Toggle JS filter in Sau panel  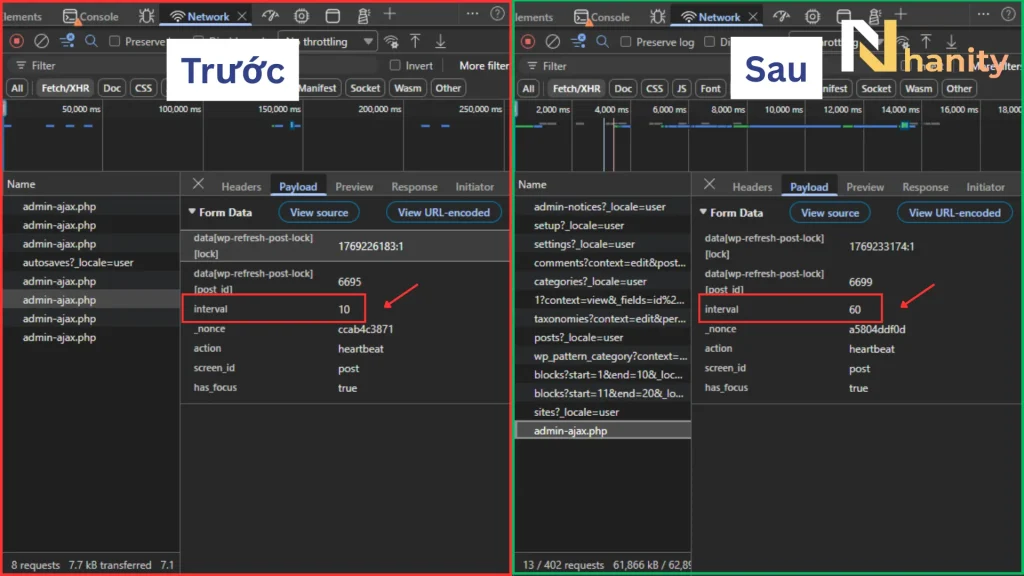point(682,89)
